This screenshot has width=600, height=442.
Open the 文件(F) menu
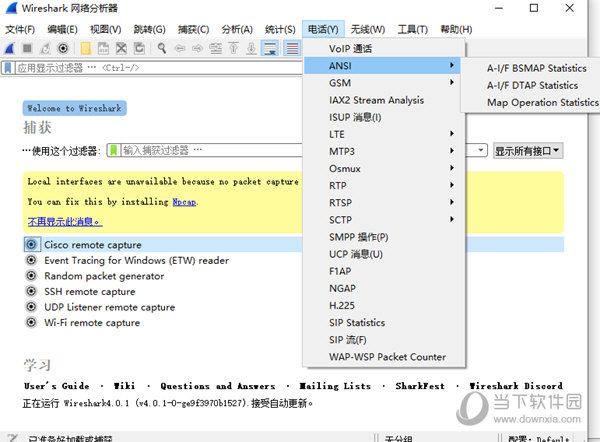[20, 29]
